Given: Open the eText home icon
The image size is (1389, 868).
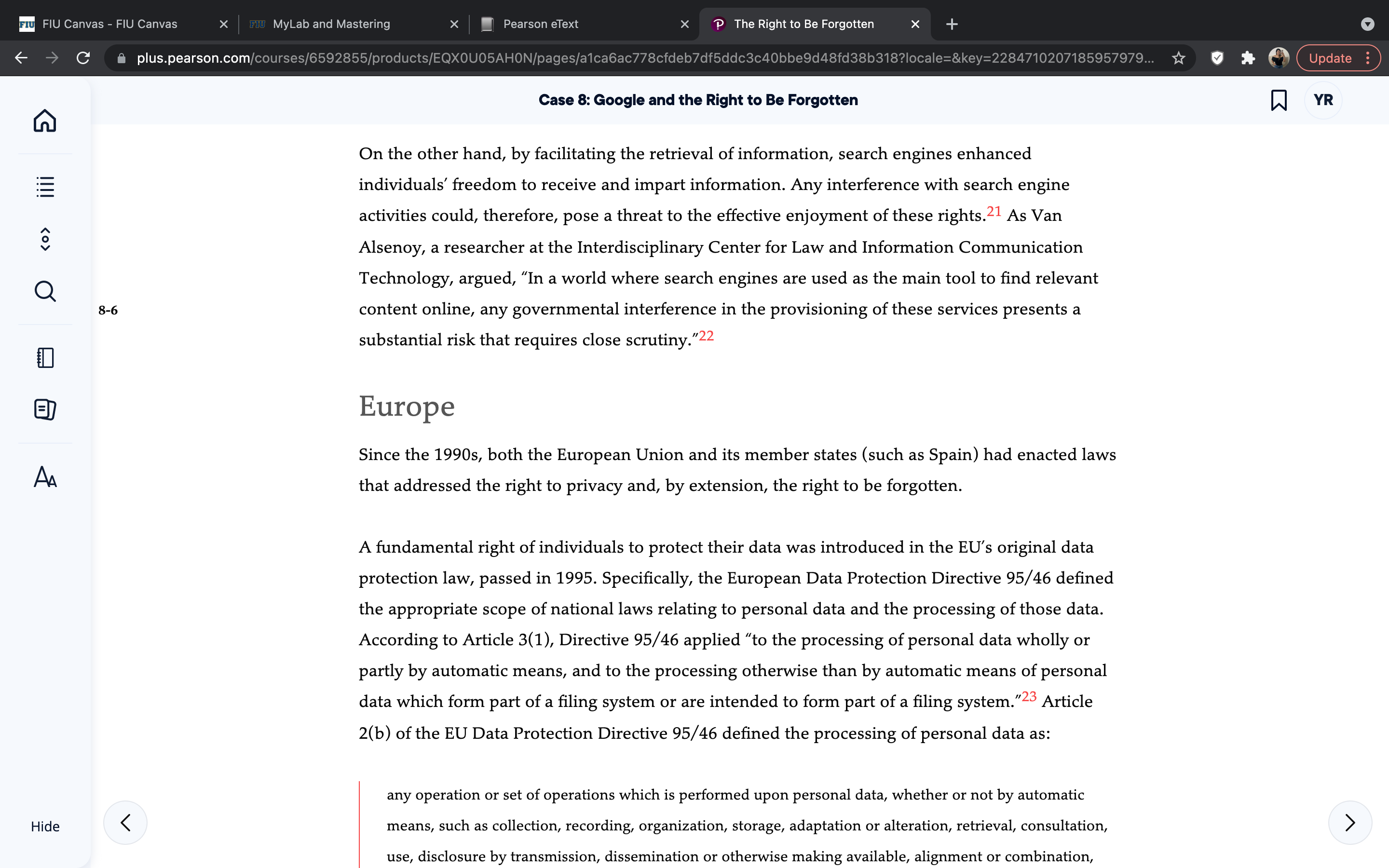Looking at the screenshot, I should tap(45, 121).
